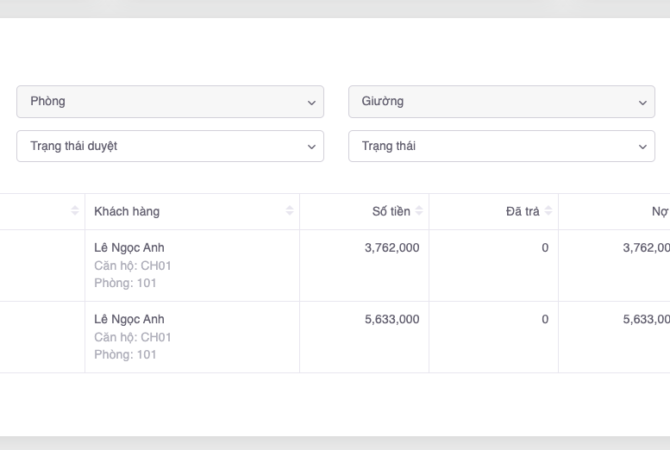Click the 5,633,000 amount in Số tiền
The width and height of the screenshot is (670, 450).
tap(392, 319)
